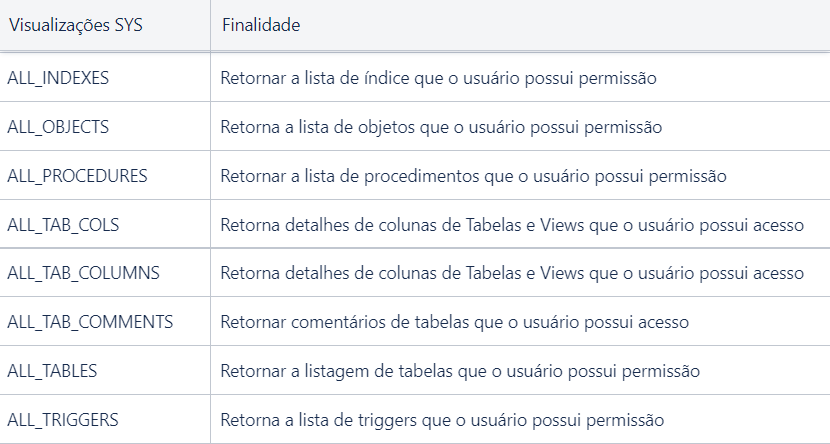Click the listagem de tabelas description
The image size is (830, 444).
click(460, 371)
